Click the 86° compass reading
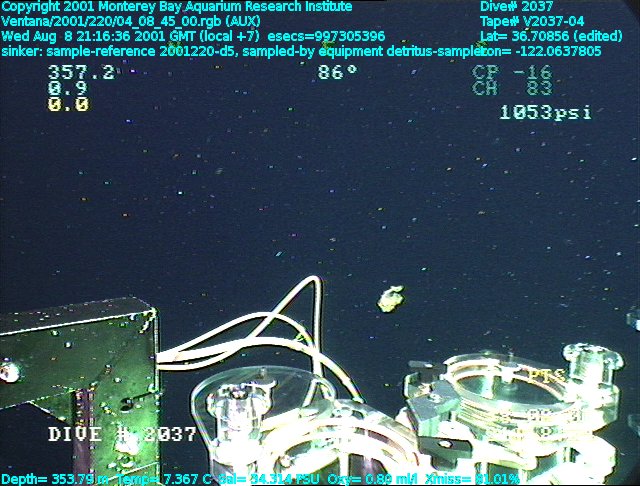 tap(338, 73)
